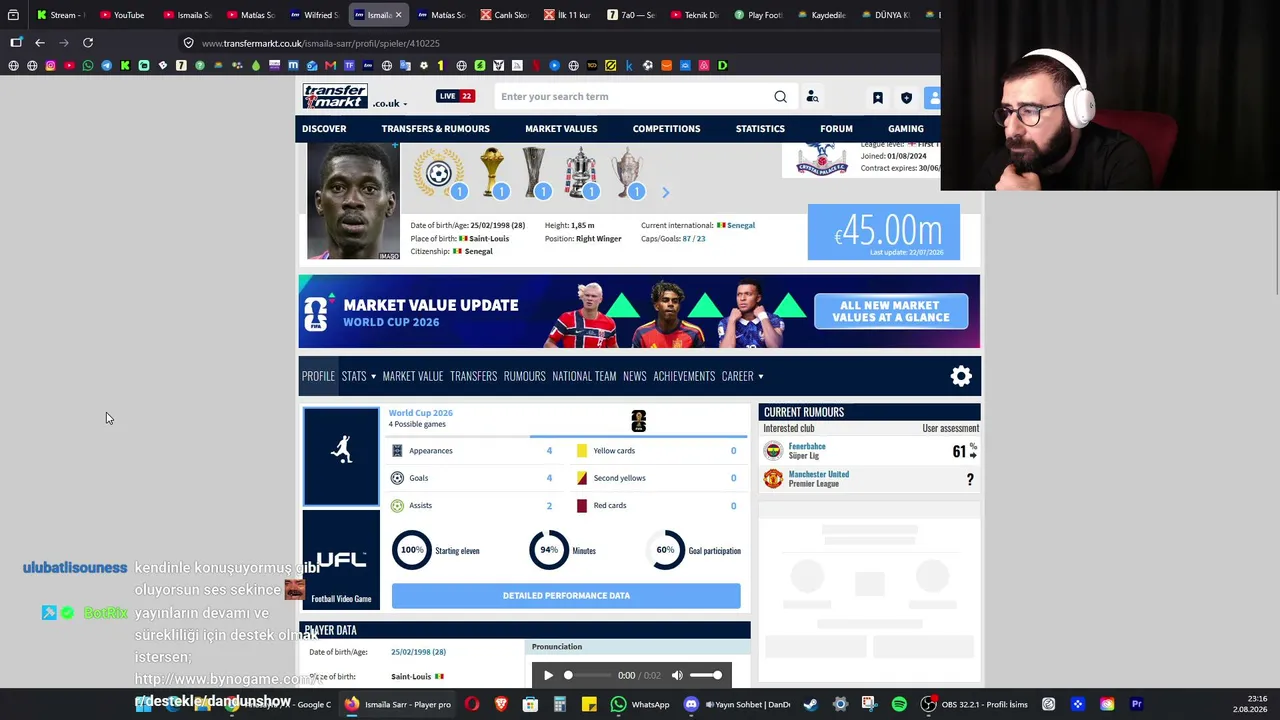Click the LIVE 22 button
The width and height of the screenshot is (1280, 720).
point(455,97)
